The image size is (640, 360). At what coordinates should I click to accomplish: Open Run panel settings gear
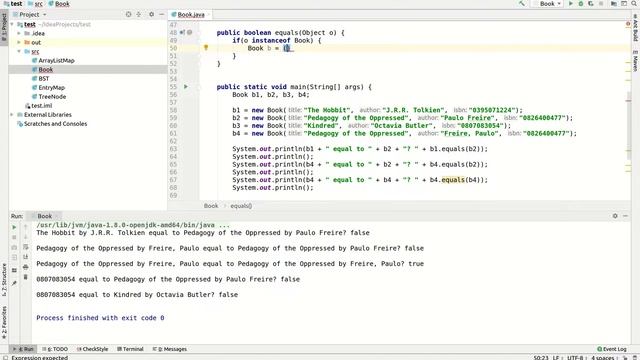click(615, 216)
